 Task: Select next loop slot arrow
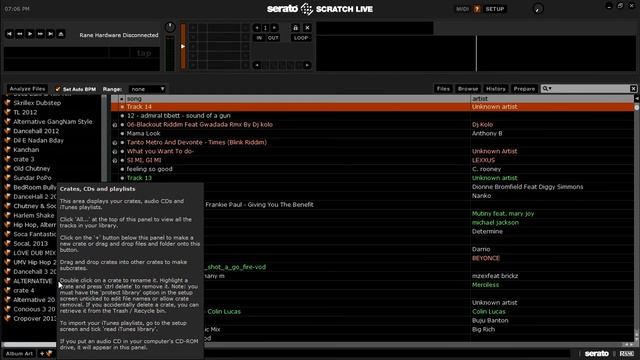[x=274, y=28]
